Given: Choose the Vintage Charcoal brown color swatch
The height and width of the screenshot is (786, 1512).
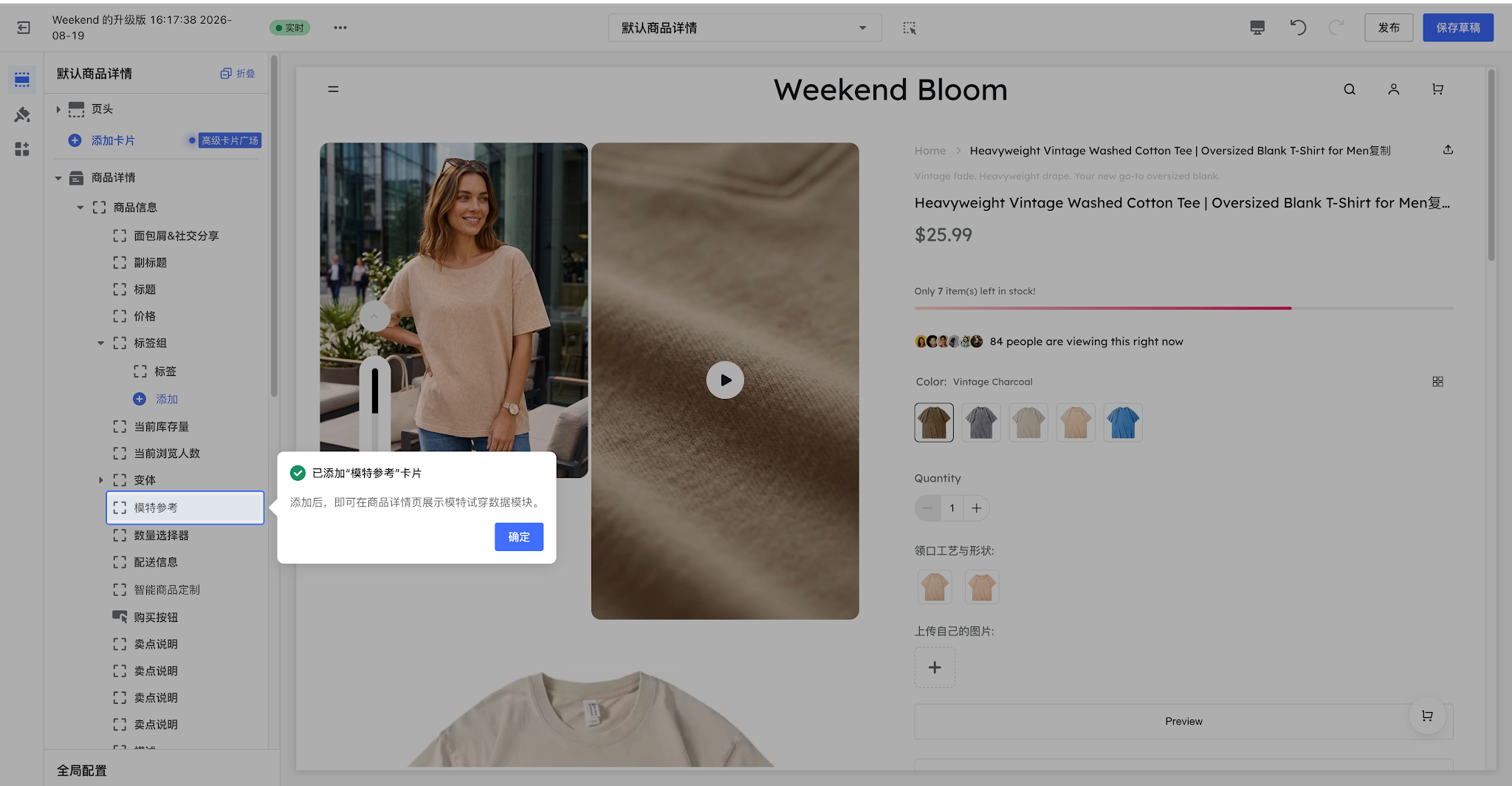Looking at the screenshot, I should point(934,423).
